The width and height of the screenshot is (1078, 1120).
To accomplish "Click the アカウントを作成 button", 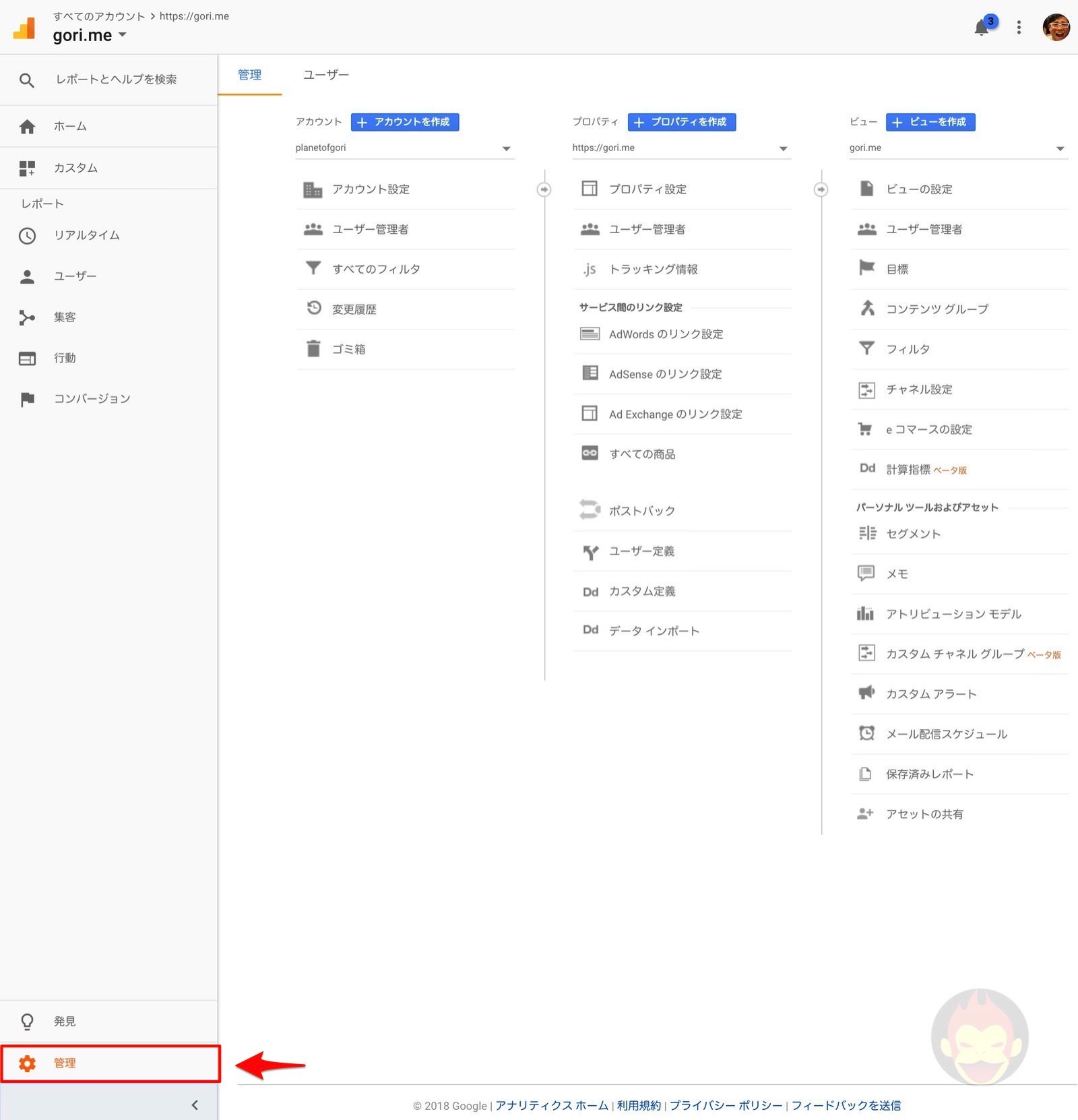I will [404, 122].
